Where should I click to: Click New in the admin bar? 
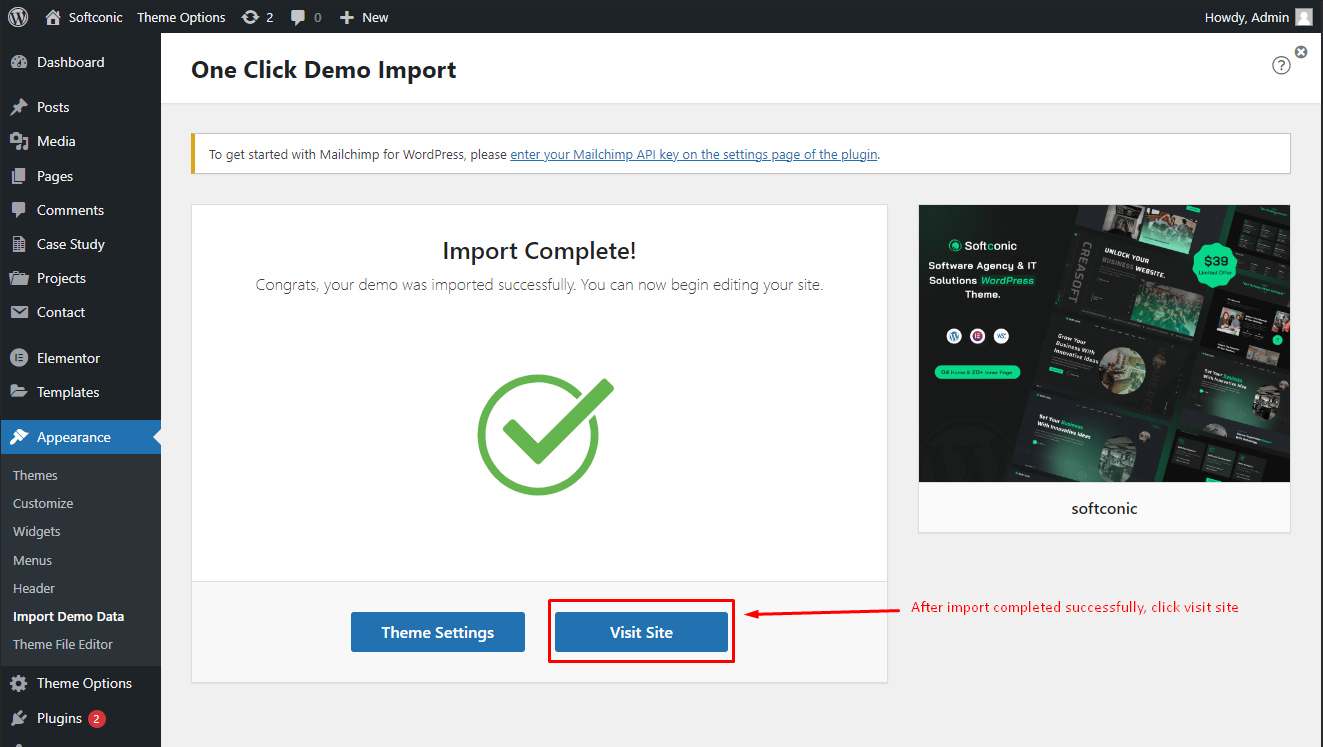[x=375, y=17]
